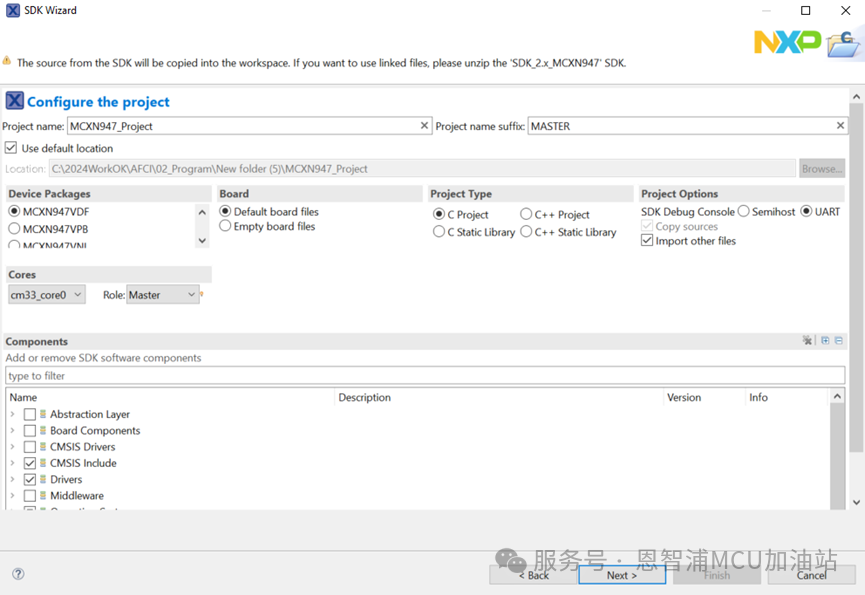This screenshot has height=595, width=865.
Task: Click the Middleware component icon
Action: (x=43, y=495)
